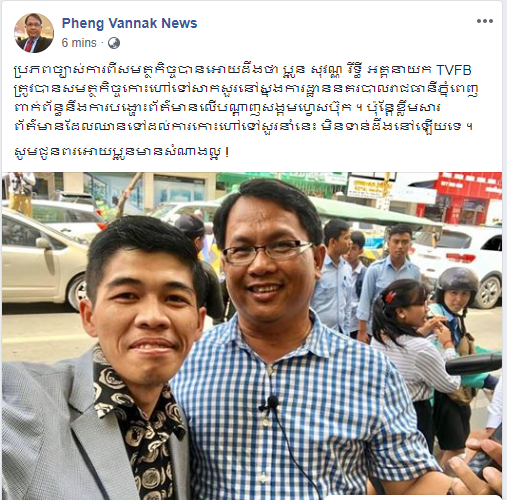Screen dimensions: 507x500
Task: Click the closing post line ending with exclamation mark
Action: (x=122, y=152)
